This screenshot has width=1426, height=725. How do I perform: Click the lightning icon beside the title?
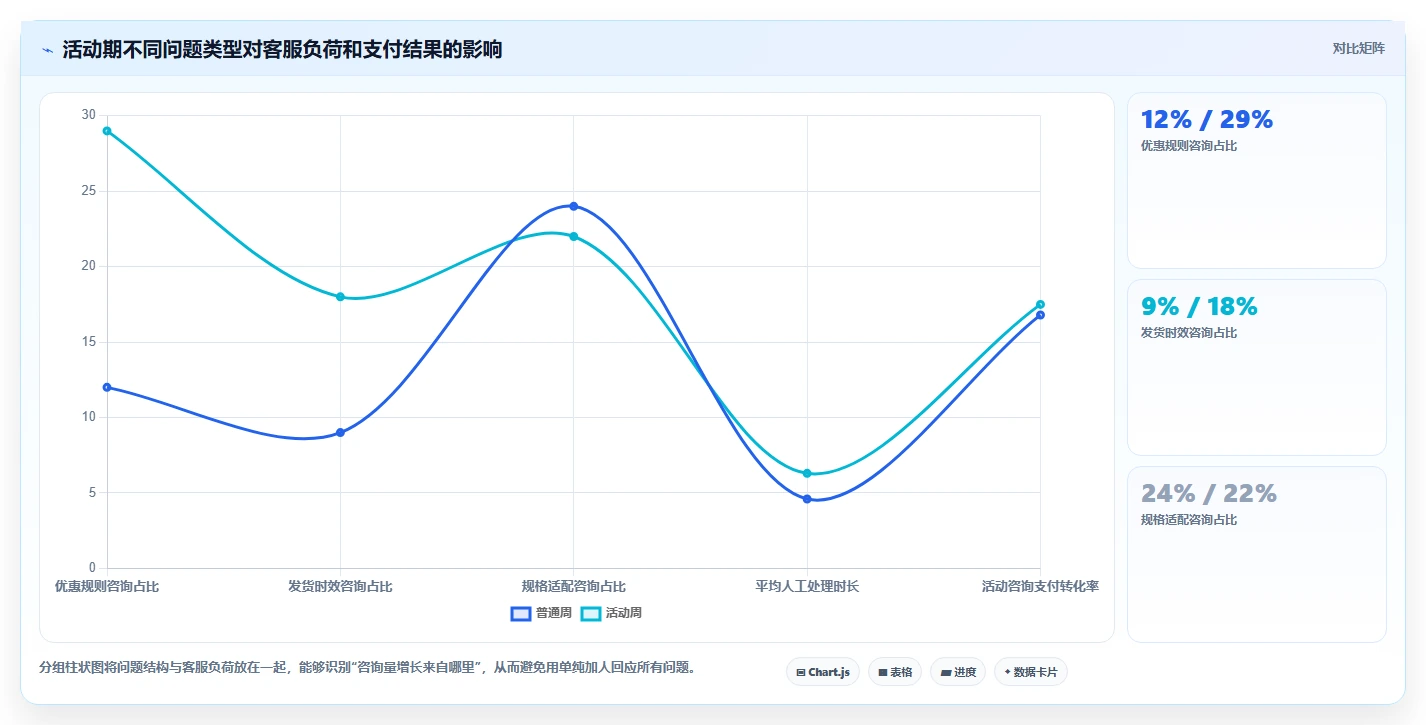[47, 50]
